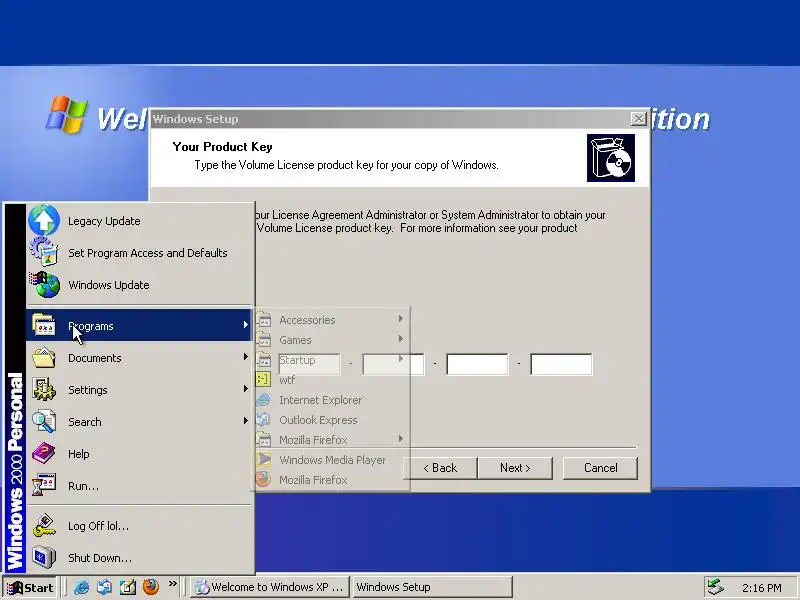Viewport: 800px width, 600px height.
Task: Click the wtf program icon
Action: pos(263,380)
